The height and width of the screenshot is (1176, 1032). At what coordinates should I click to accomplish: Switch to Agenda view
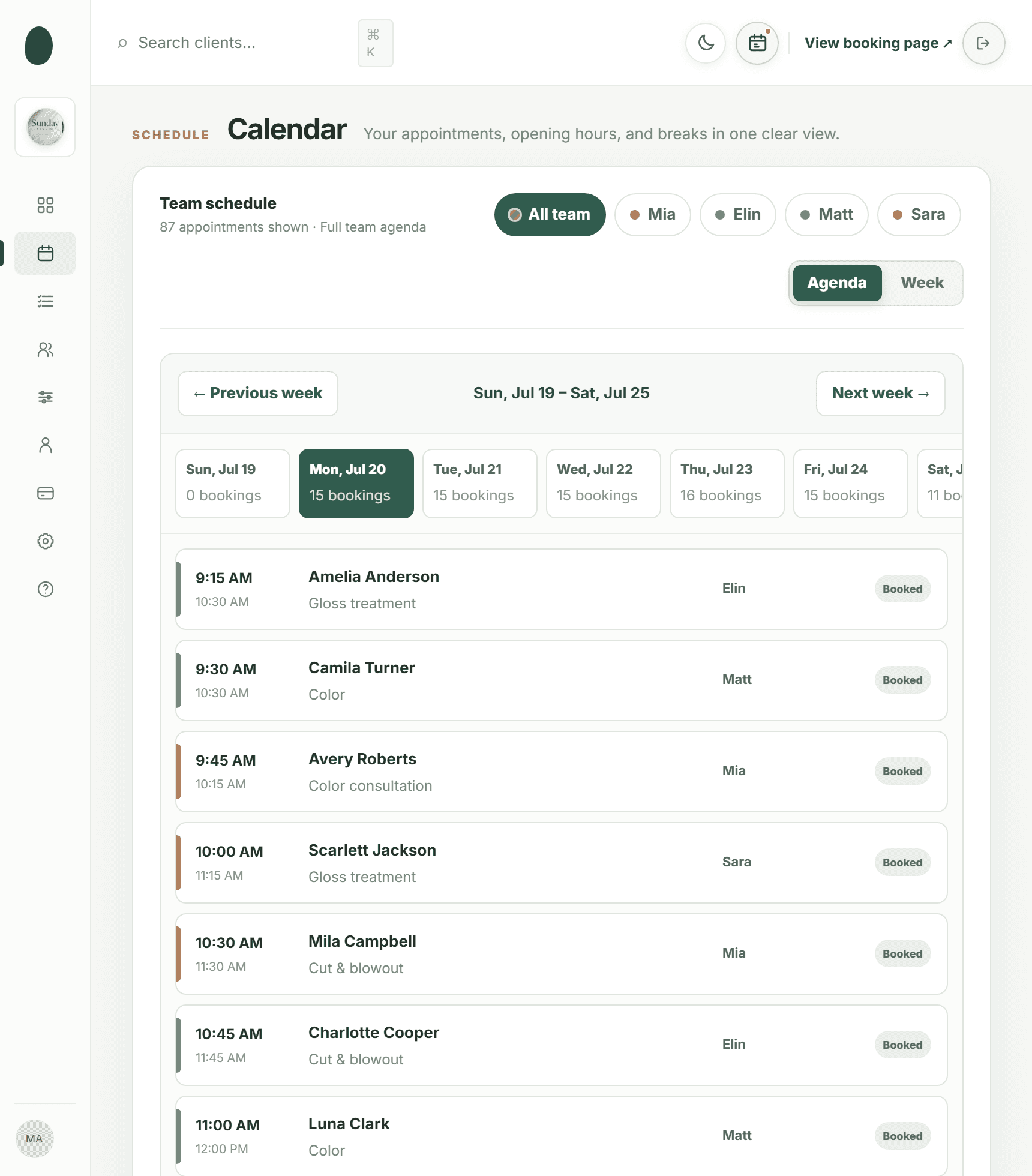point(837,283)
